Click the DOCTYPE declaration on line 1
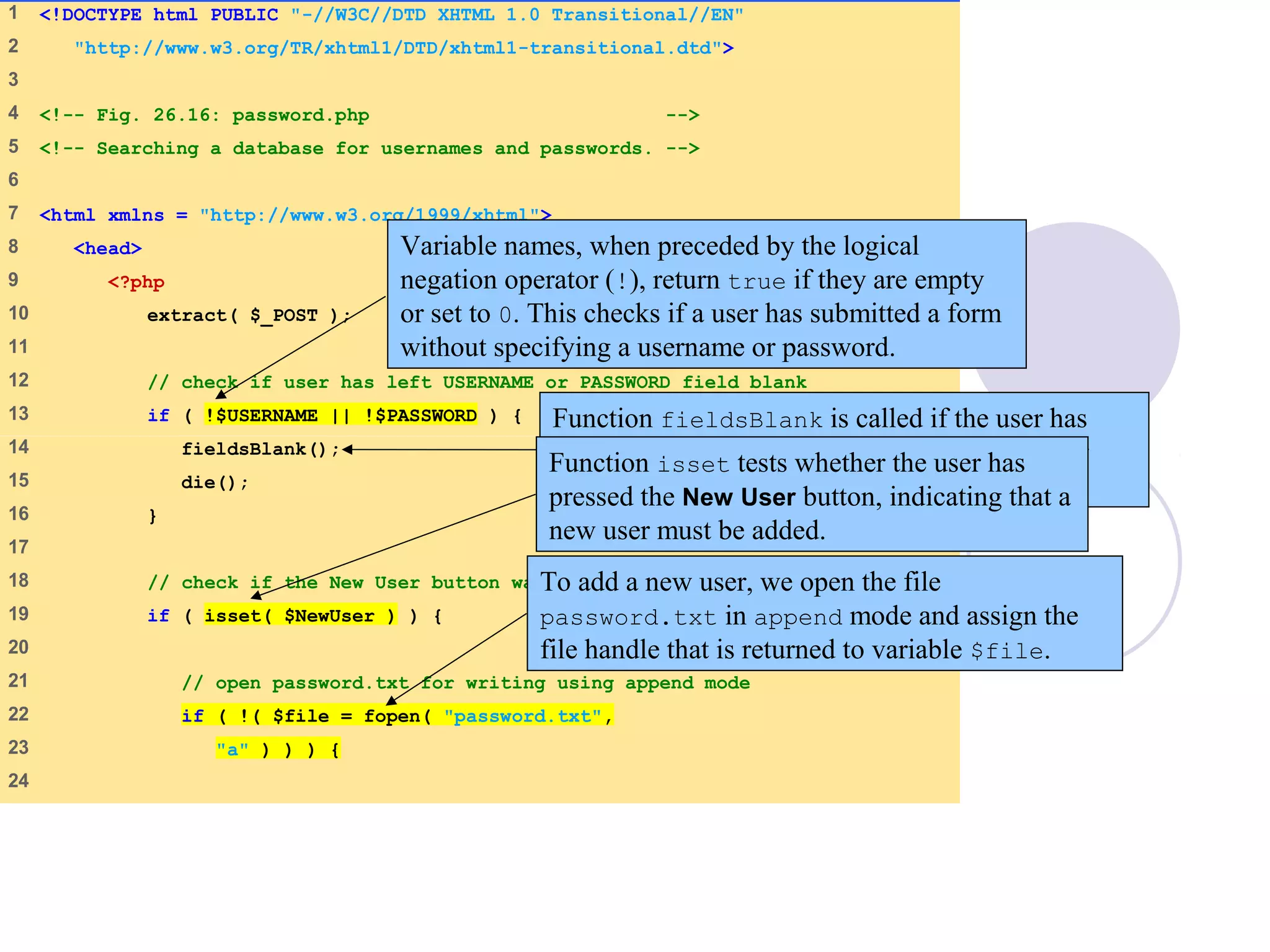The height and width of the screenshot is (952, 1270). (391, 15)
